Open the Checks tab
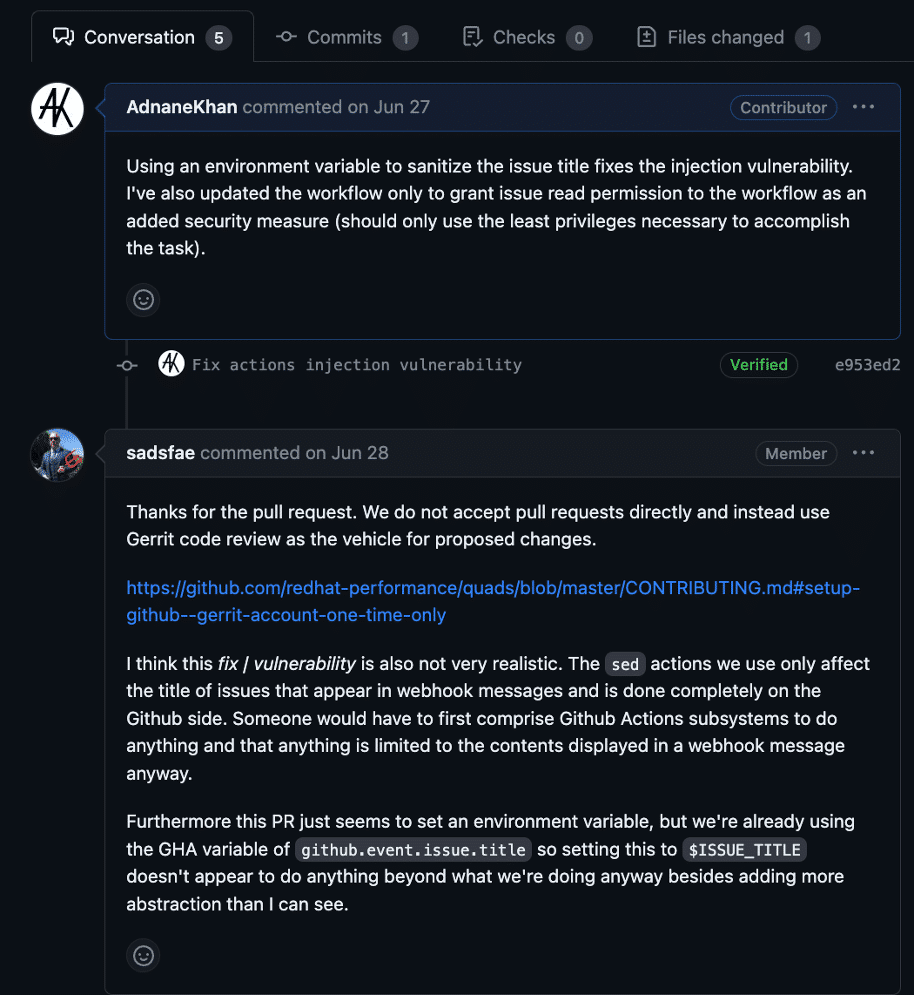The height and width of the screenshot is (996, 914). [523, 36]
